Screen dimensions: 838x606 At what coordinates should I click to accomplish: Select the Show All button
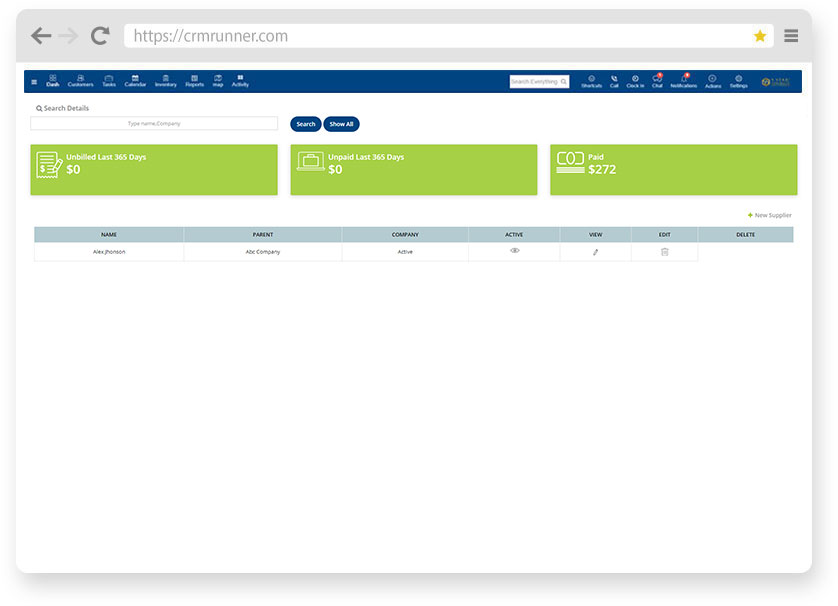pyautogui.click(x=341, y=124)
